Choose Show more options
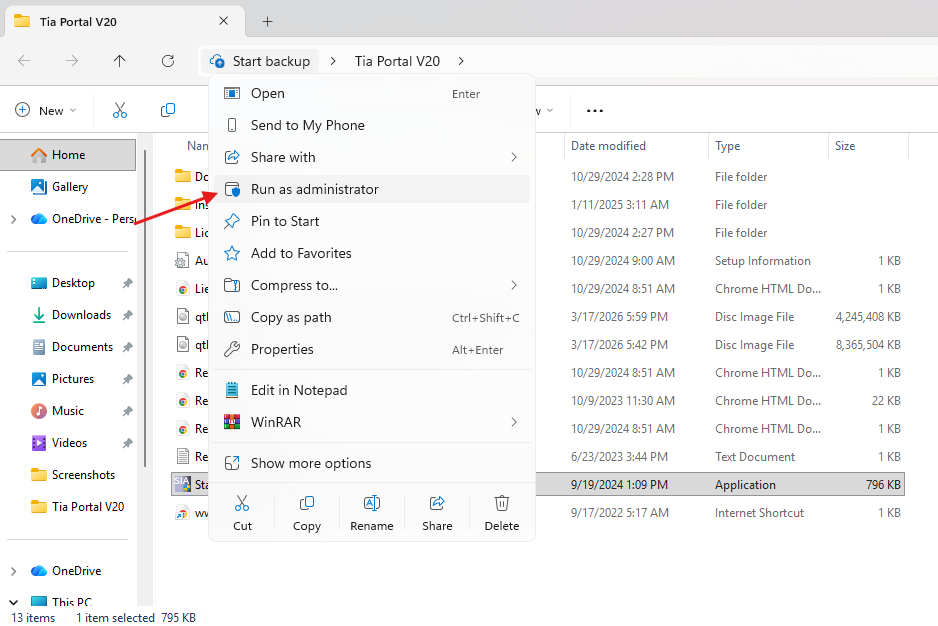Viewport: 938px width, 626px height. [310, 463]
